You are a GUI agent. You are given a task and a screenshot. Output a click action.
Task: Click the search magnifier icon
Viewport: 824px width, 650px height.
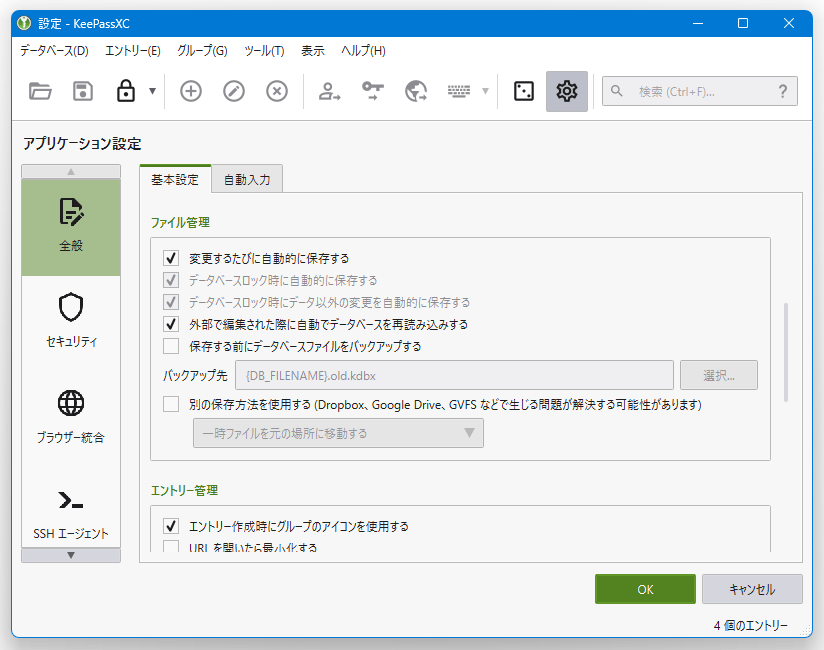[x=617, y=91]
